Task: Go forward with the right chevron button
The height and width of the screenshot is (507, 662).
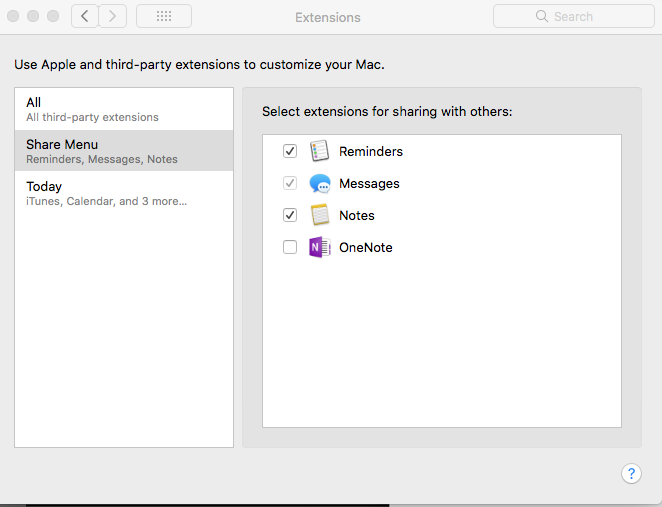Action: coord(113,16)
